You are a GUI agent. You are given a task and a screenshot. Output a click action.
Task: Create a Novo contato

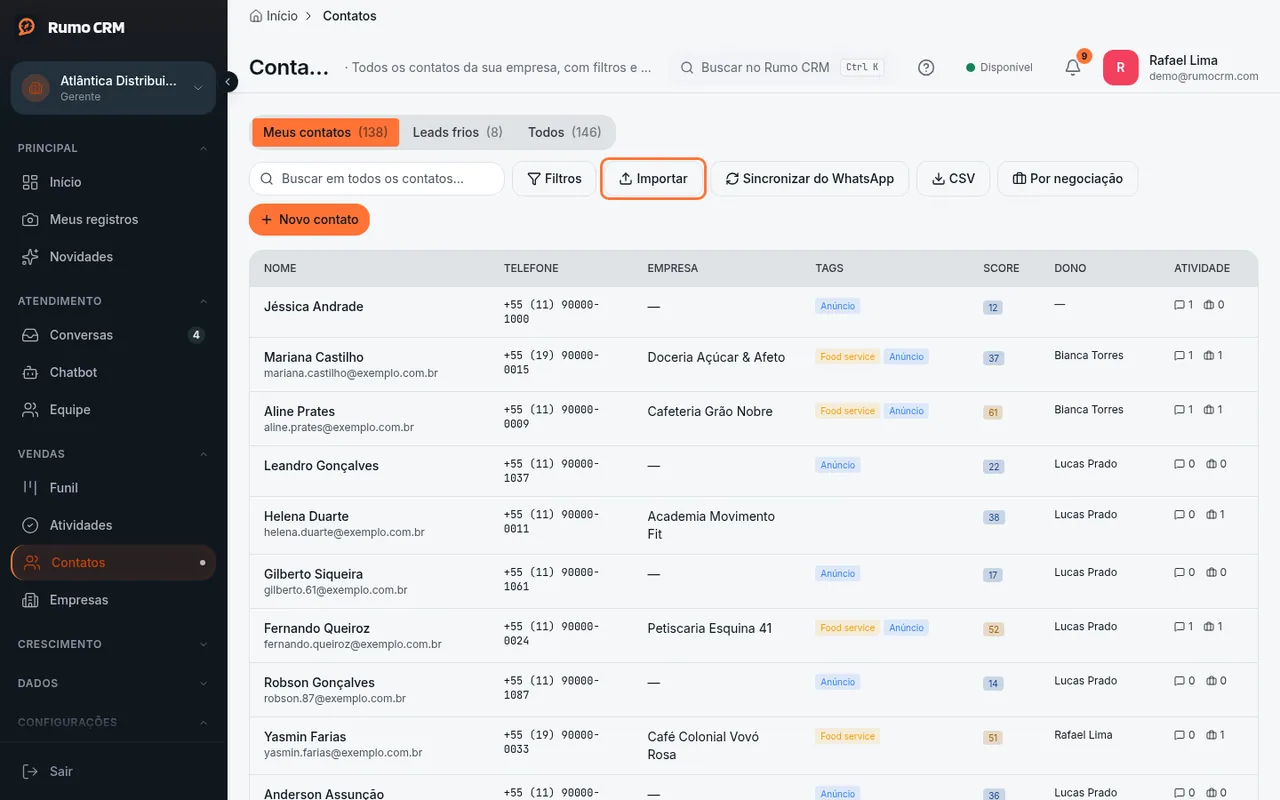(x=309, y=219)
